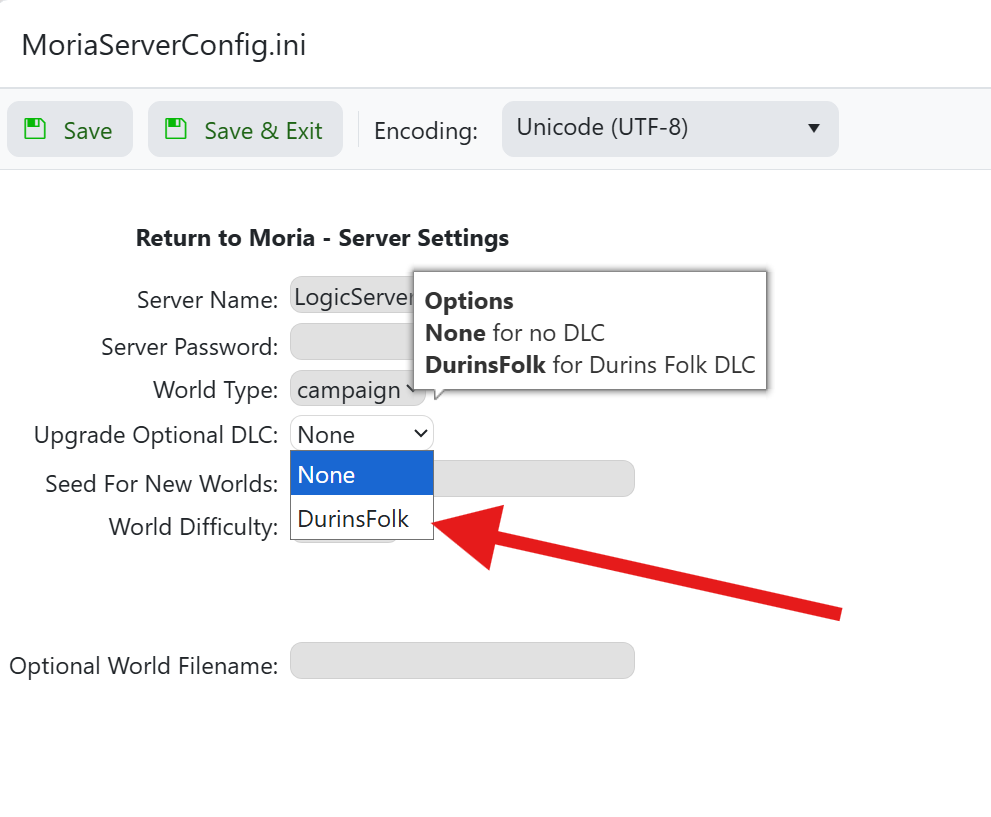
Task: Click the Options tooltip box
Action: [x=590, y=331]
